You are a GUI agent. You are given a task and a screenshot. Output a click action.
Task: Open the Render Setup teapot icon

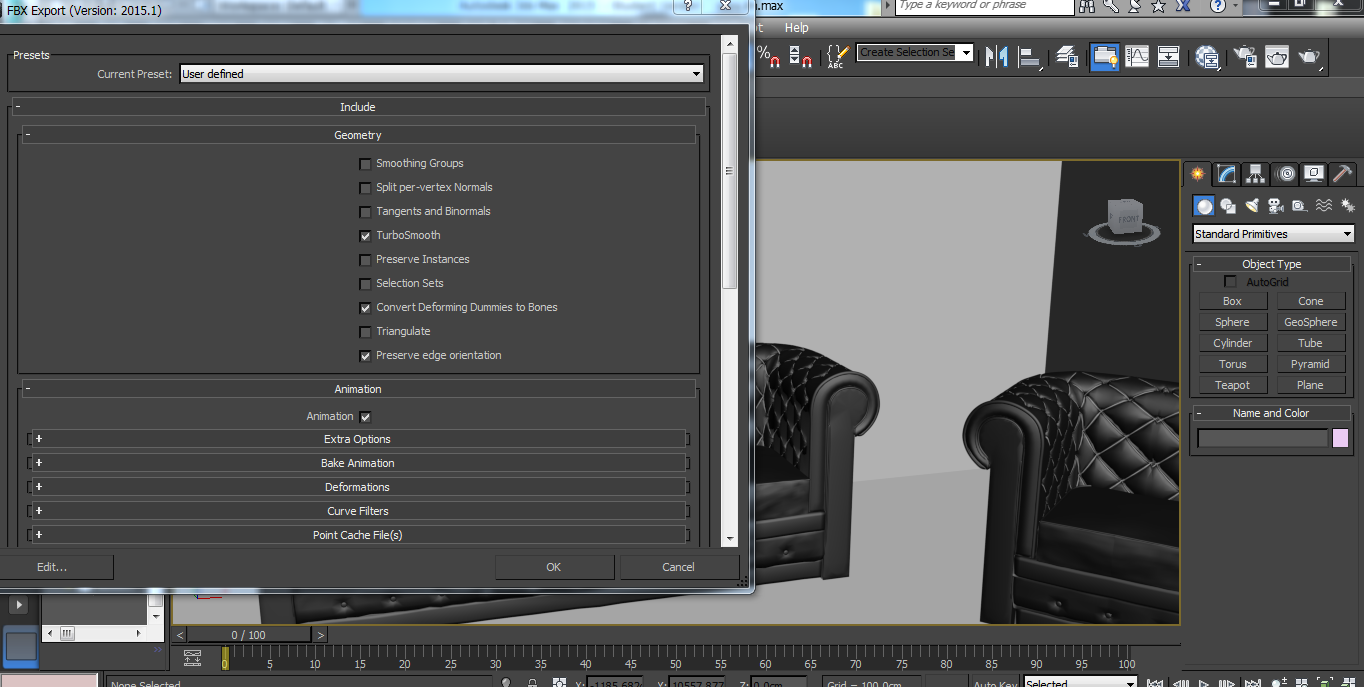pos(1244,57)
